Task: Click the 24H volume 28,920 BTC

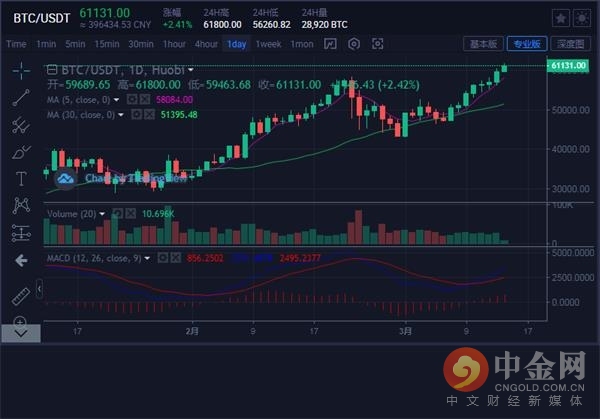Action: 324,25
